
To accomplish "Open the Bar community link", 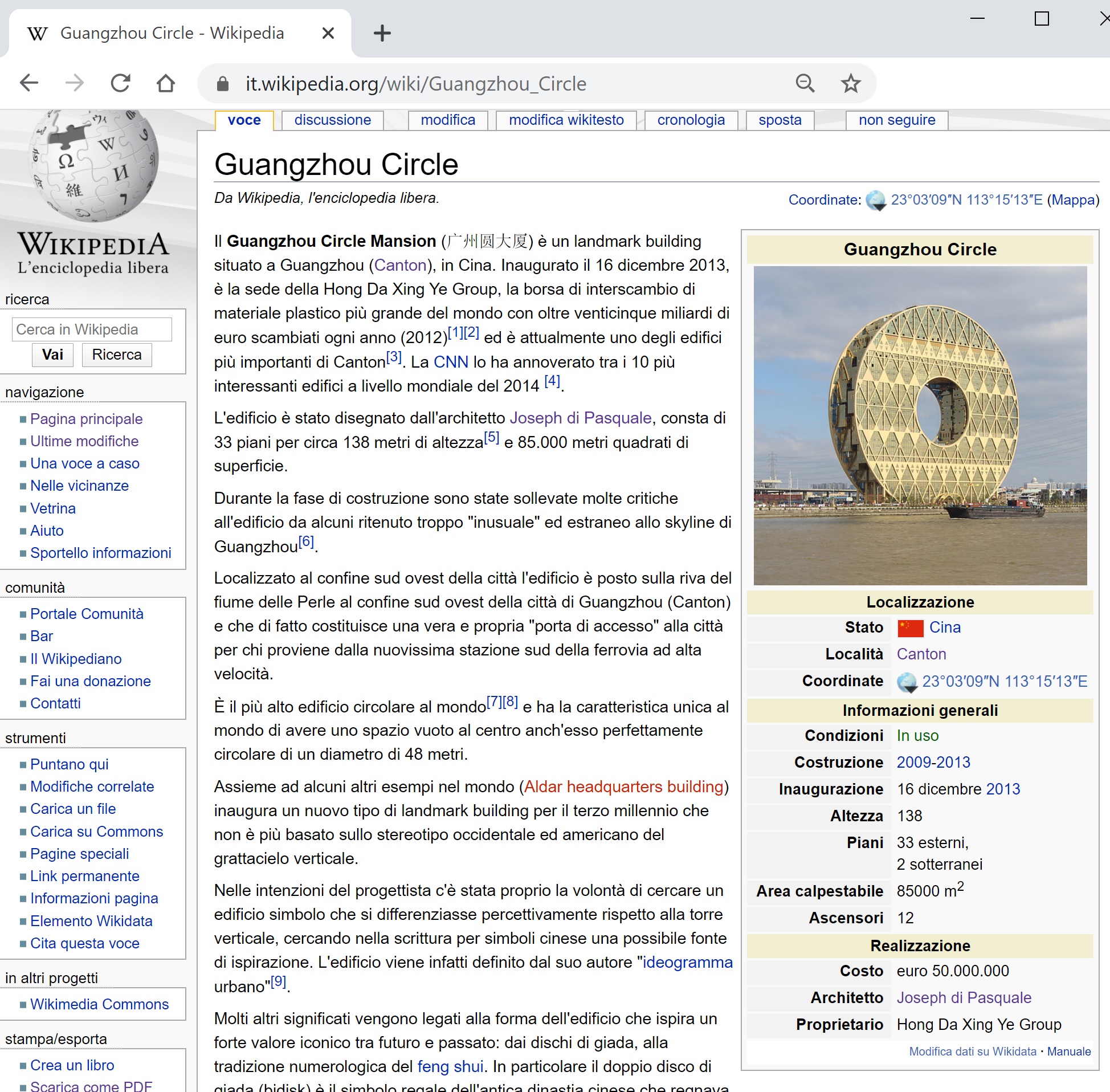I will 42,636.
